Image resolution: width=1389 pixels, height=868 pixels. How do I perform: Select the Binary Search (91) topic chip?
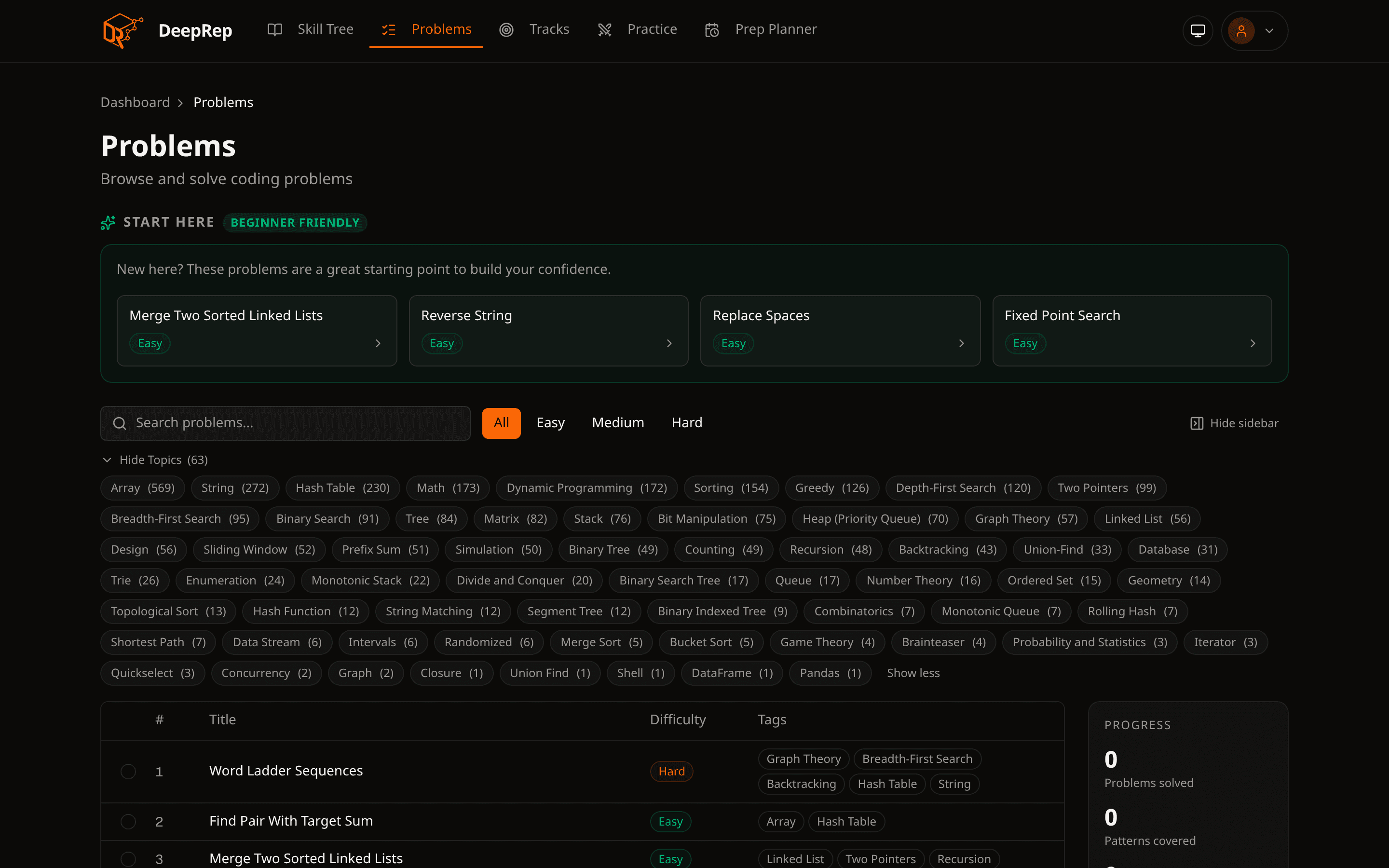tap(327, 519)
